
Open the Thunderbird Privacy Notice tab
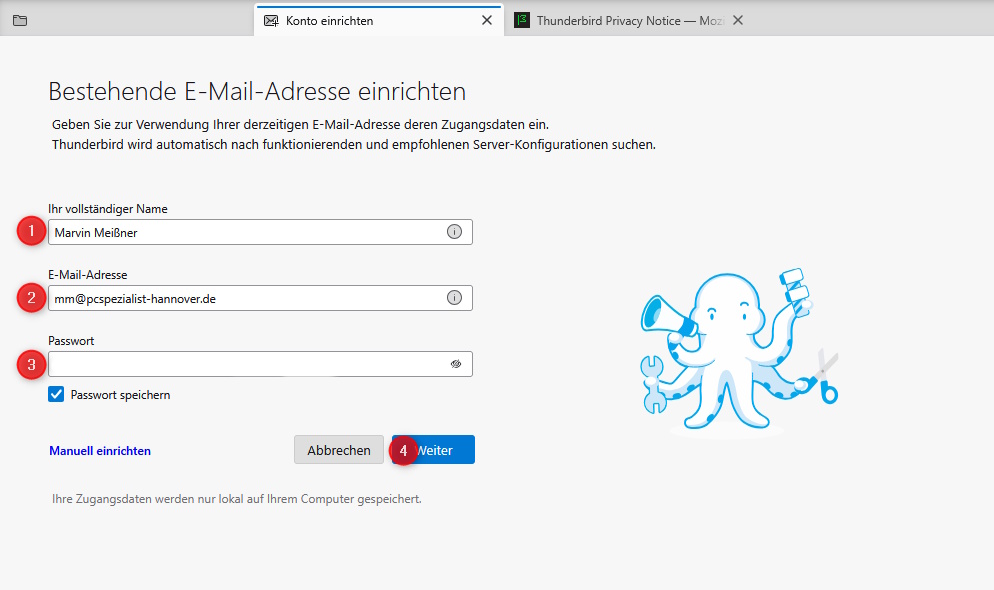click(x=621, y=20)
